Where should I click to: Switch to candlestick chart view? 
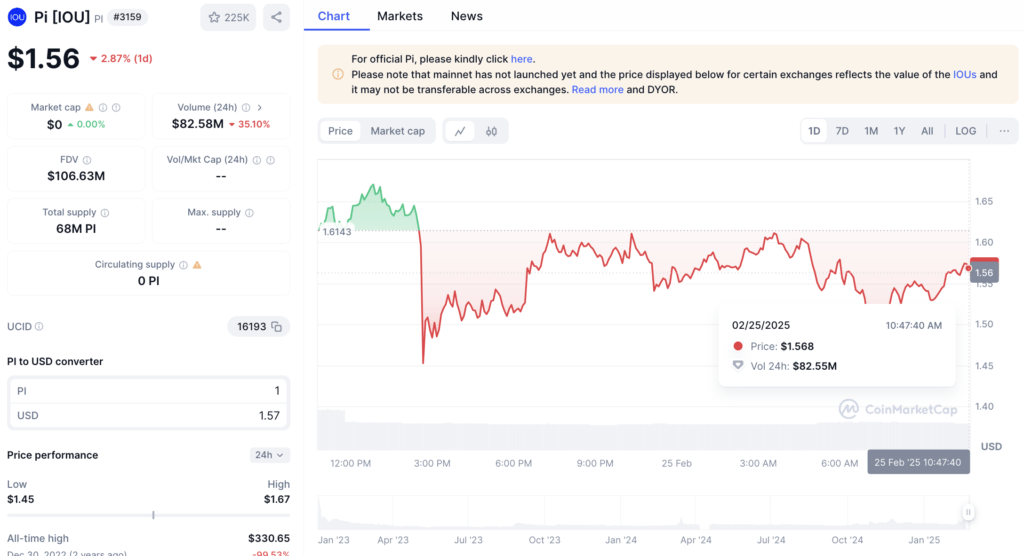[491, 131]
